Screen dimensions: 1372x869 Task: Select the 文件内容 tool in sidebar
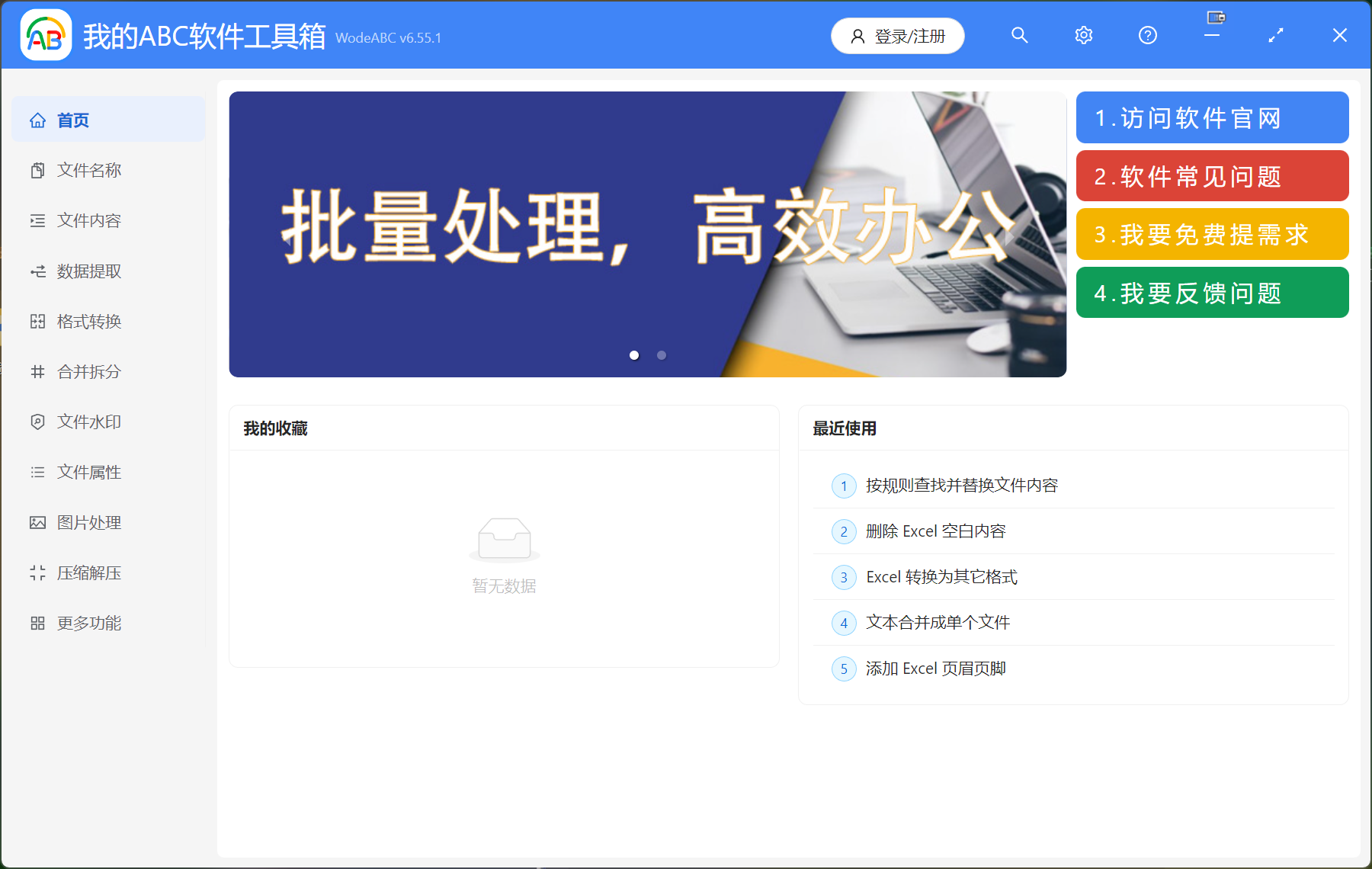coord(88,220)
